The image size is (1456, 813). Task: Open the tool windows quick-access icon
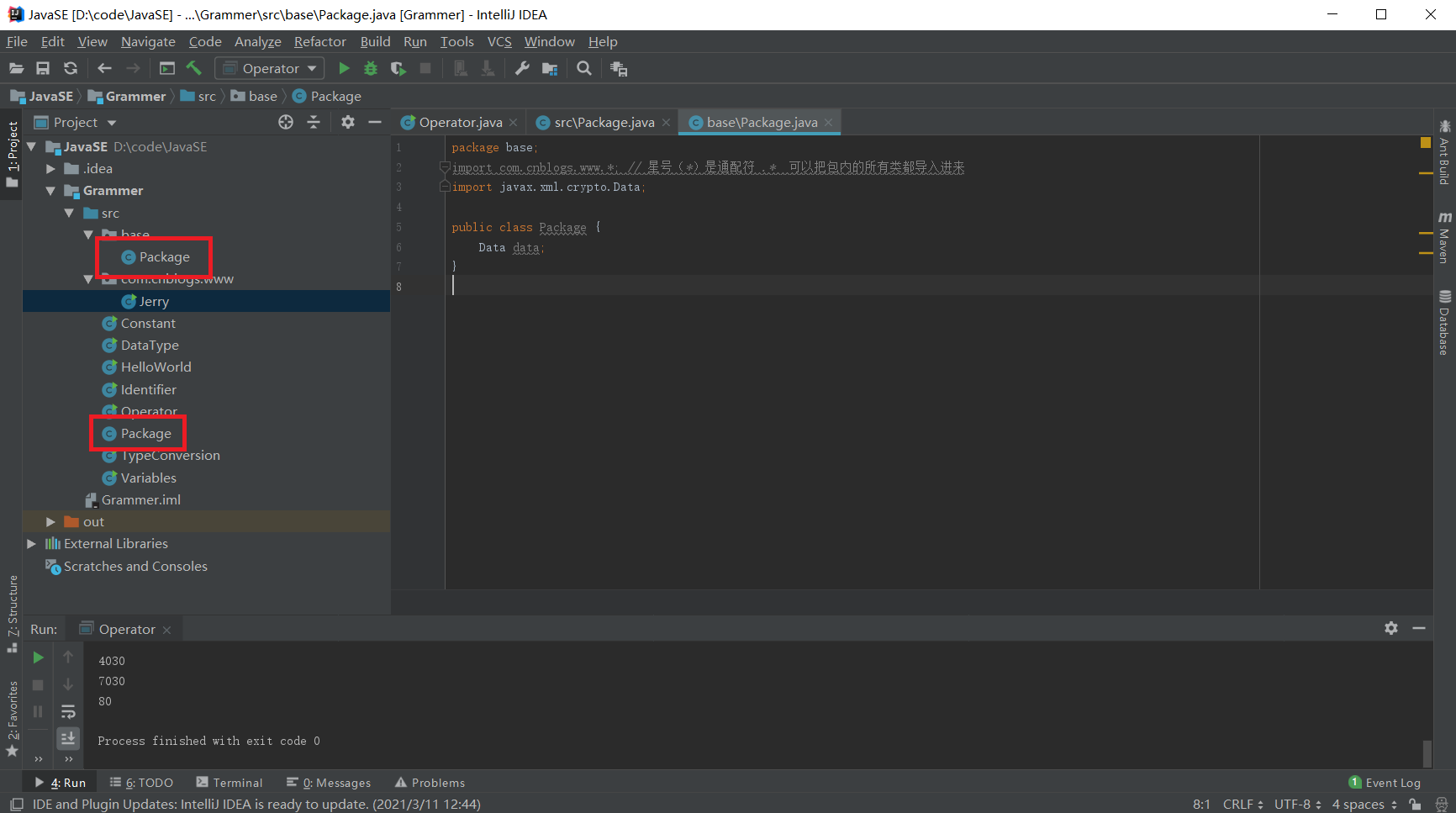click(x=16, y=805)
